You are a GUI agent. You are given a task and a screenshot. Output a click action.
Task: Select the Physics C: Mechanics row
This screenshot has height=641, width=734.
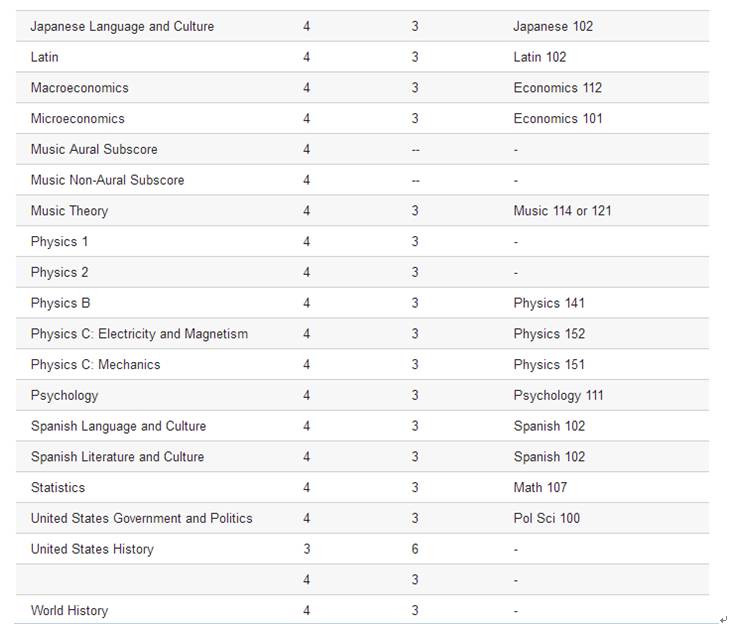(95, 365)
